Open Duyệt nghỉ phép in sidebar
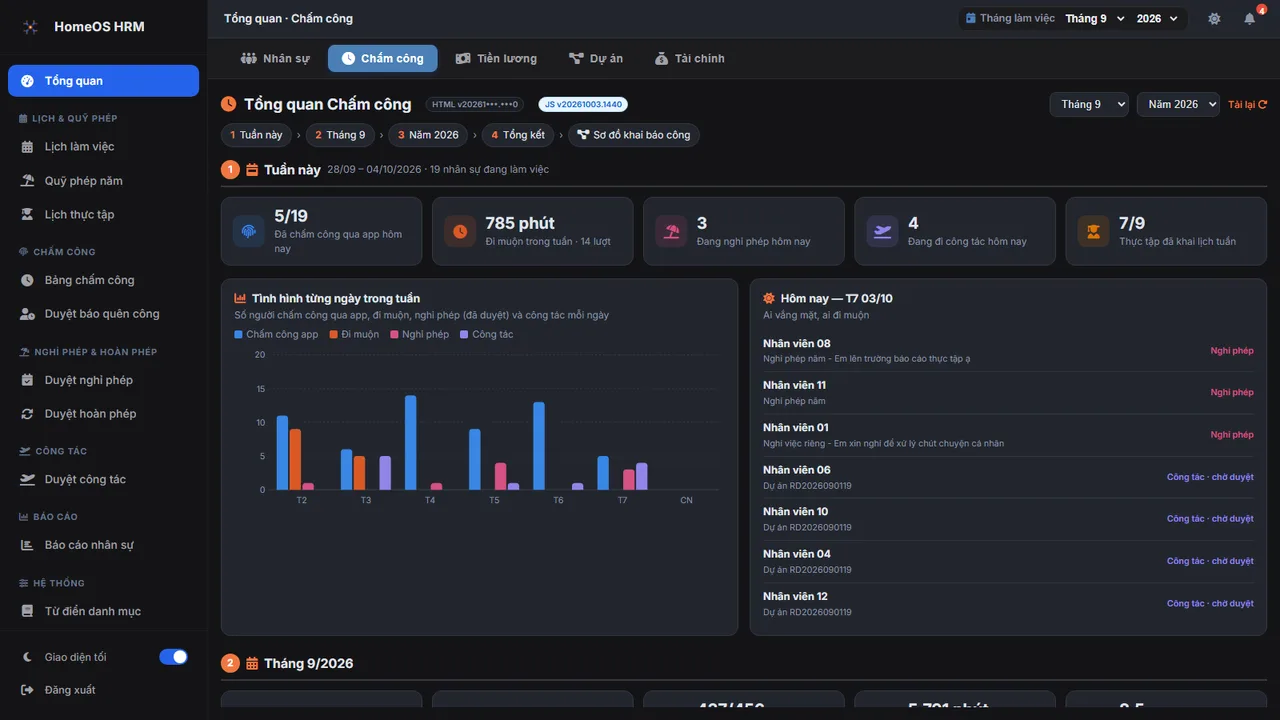This screenshot has height=720, width=1280. tap(104, 380)
